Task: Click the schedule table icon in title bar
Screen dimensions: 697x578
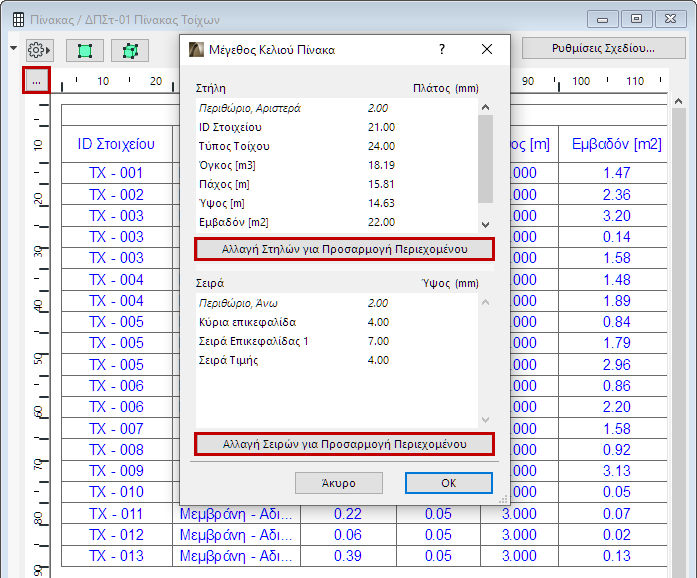Action: (18, 19)
